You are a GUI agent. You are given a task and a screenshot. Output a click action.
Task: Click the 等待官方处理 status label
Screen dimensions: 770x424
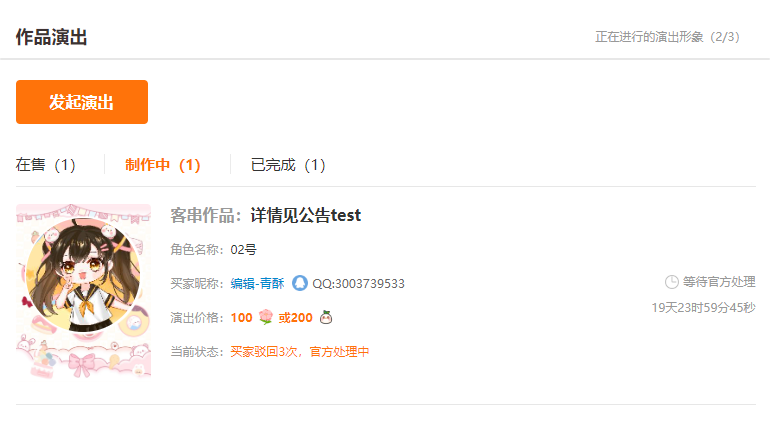pos(719,282)
